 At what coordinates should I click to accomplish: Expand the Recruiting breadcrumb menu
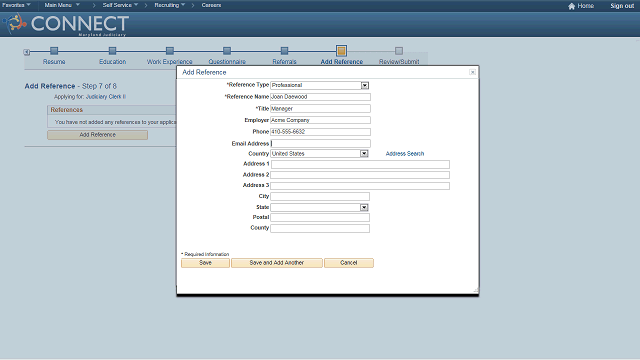169,5
